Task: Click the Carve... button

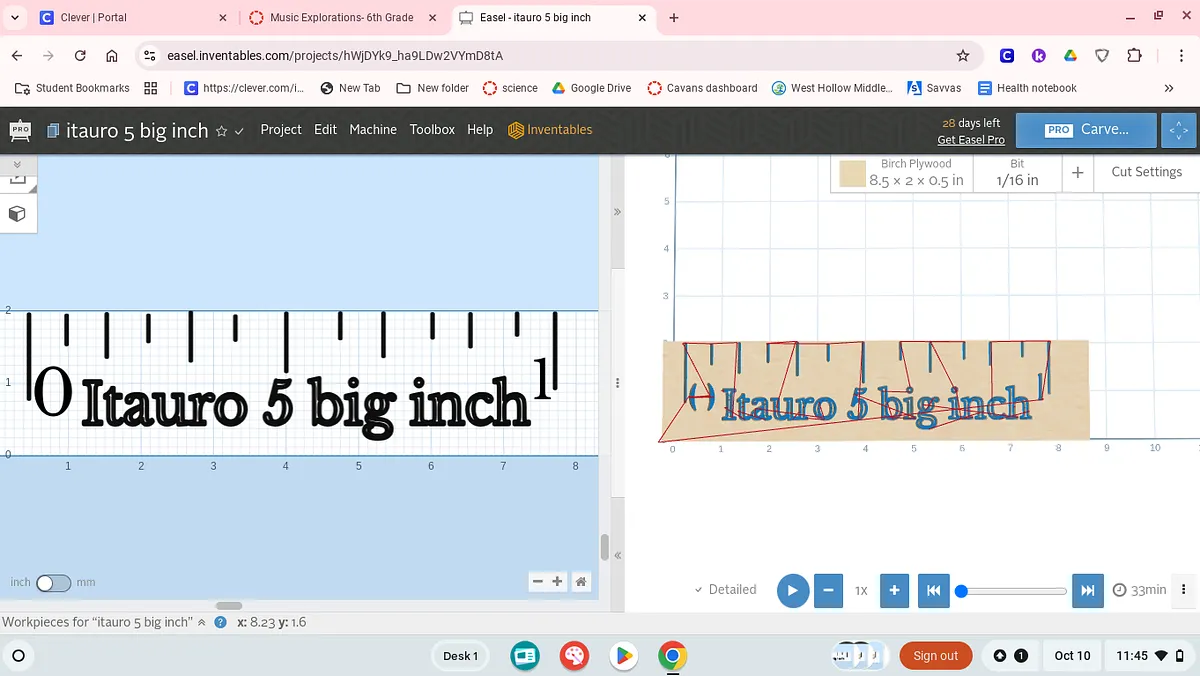Action: click(x=1087, y=130)
